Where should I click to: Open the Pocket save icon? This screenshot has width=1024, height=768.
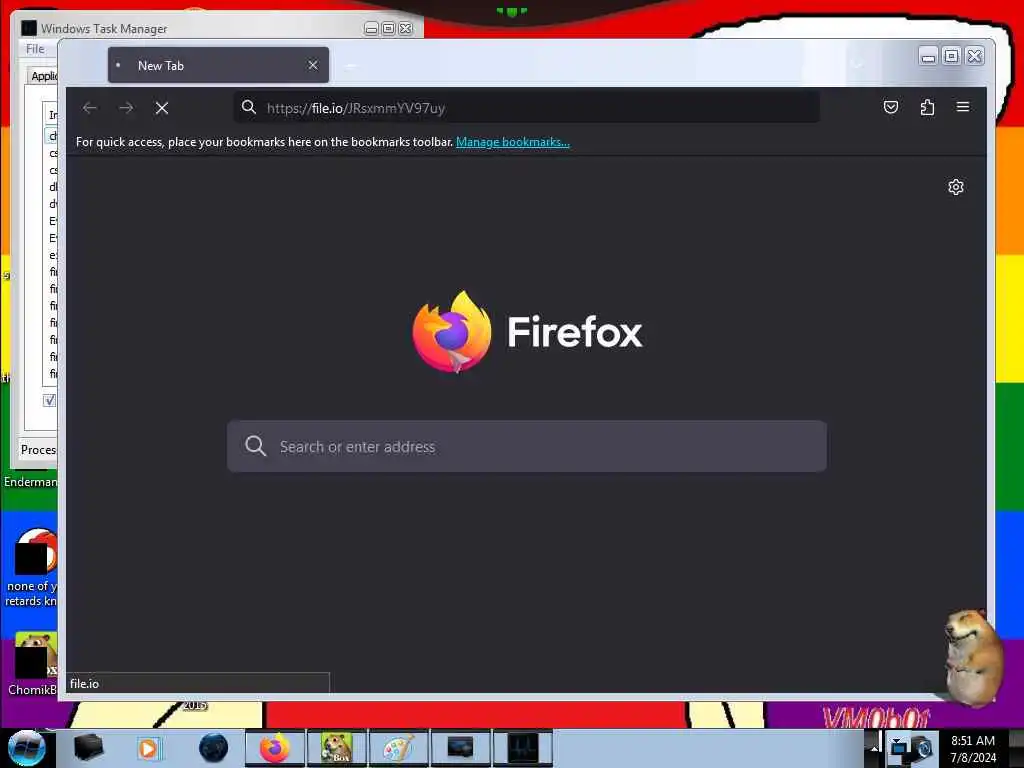891,107
